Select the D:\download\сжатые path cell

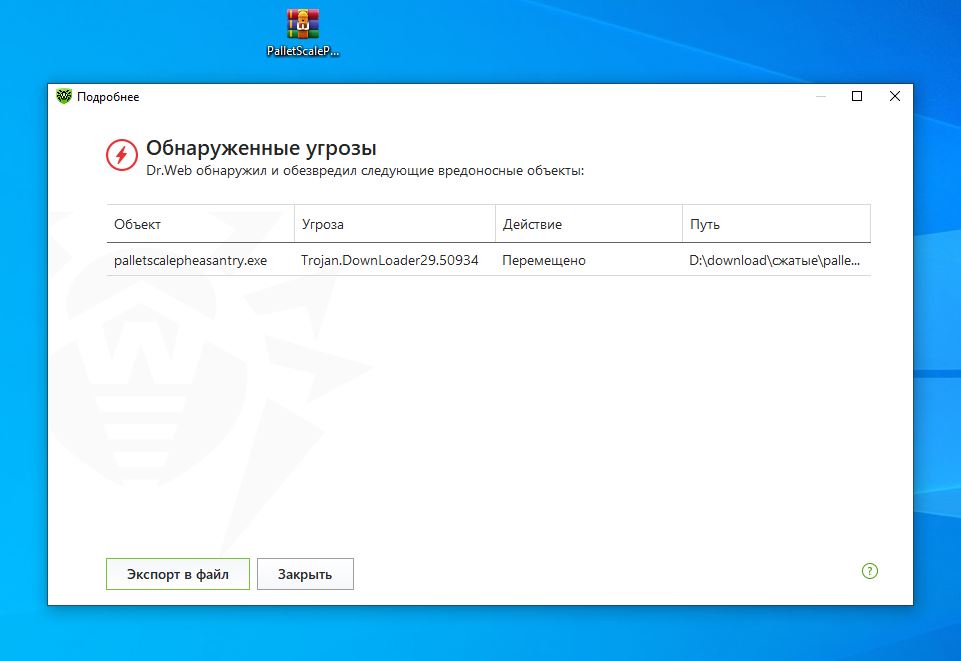coord(775,260)
